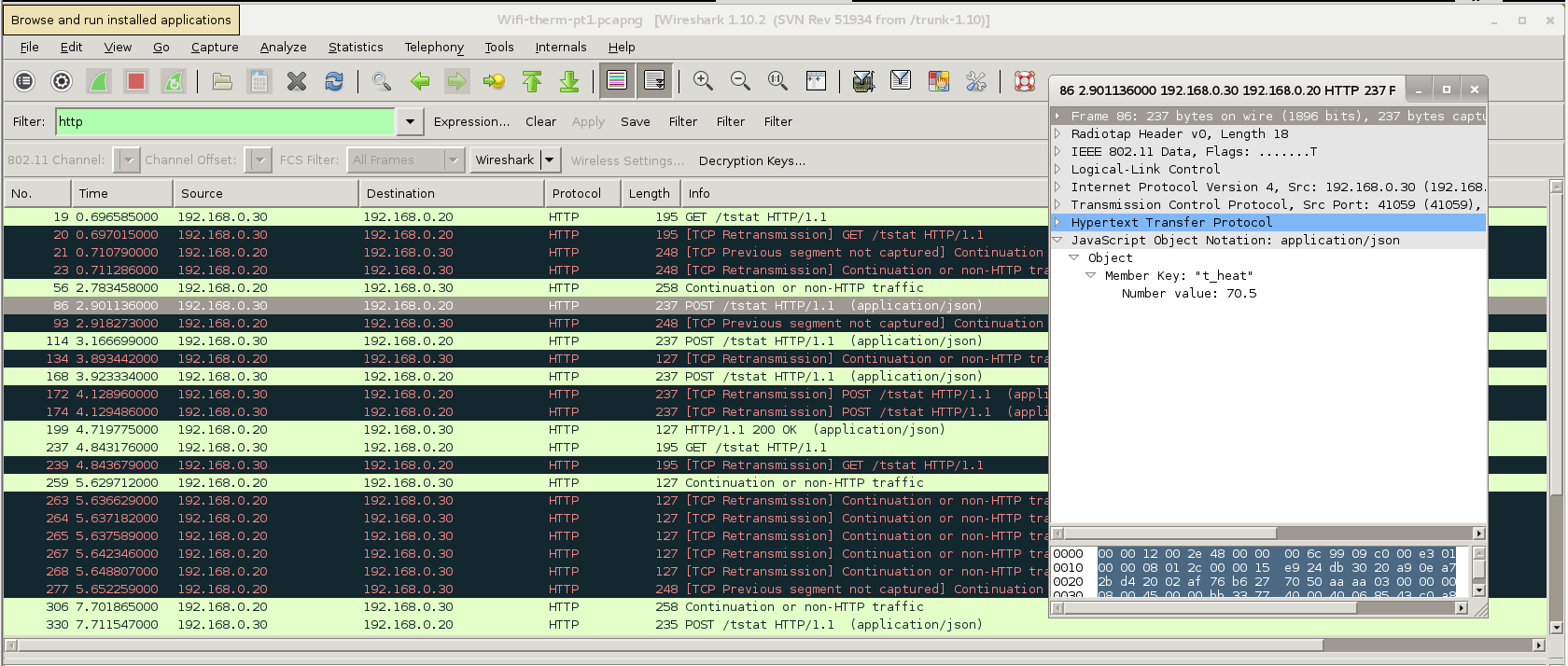Select packet 56 Continuation row
This screenshot has width=1568, height=666.
525,287
